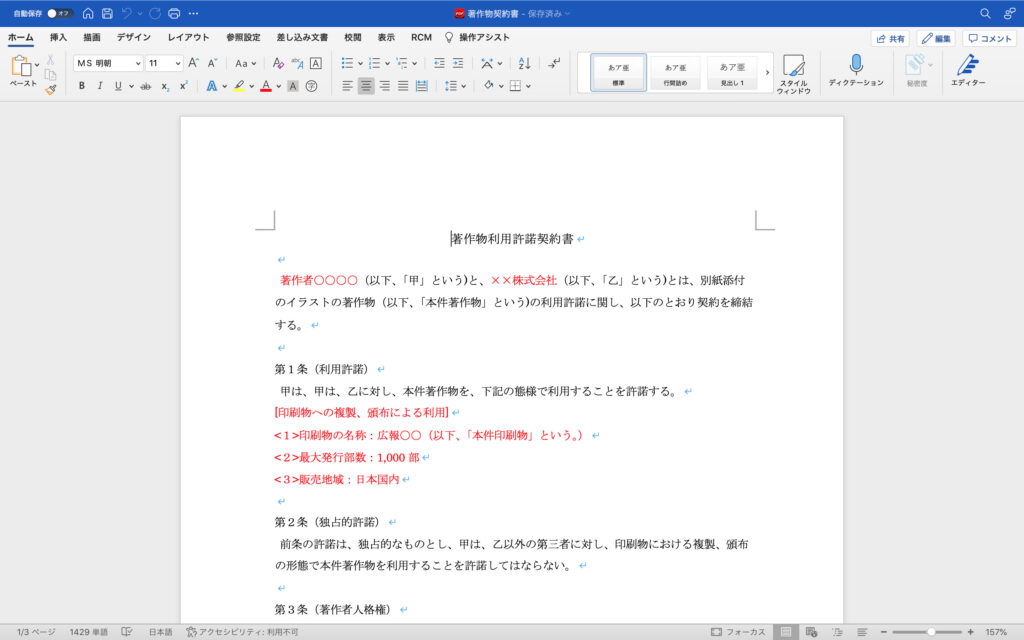Screen dimensions: 1024x640
Task: Click the ディクテーション microphone button
Action: coord(856,71)
